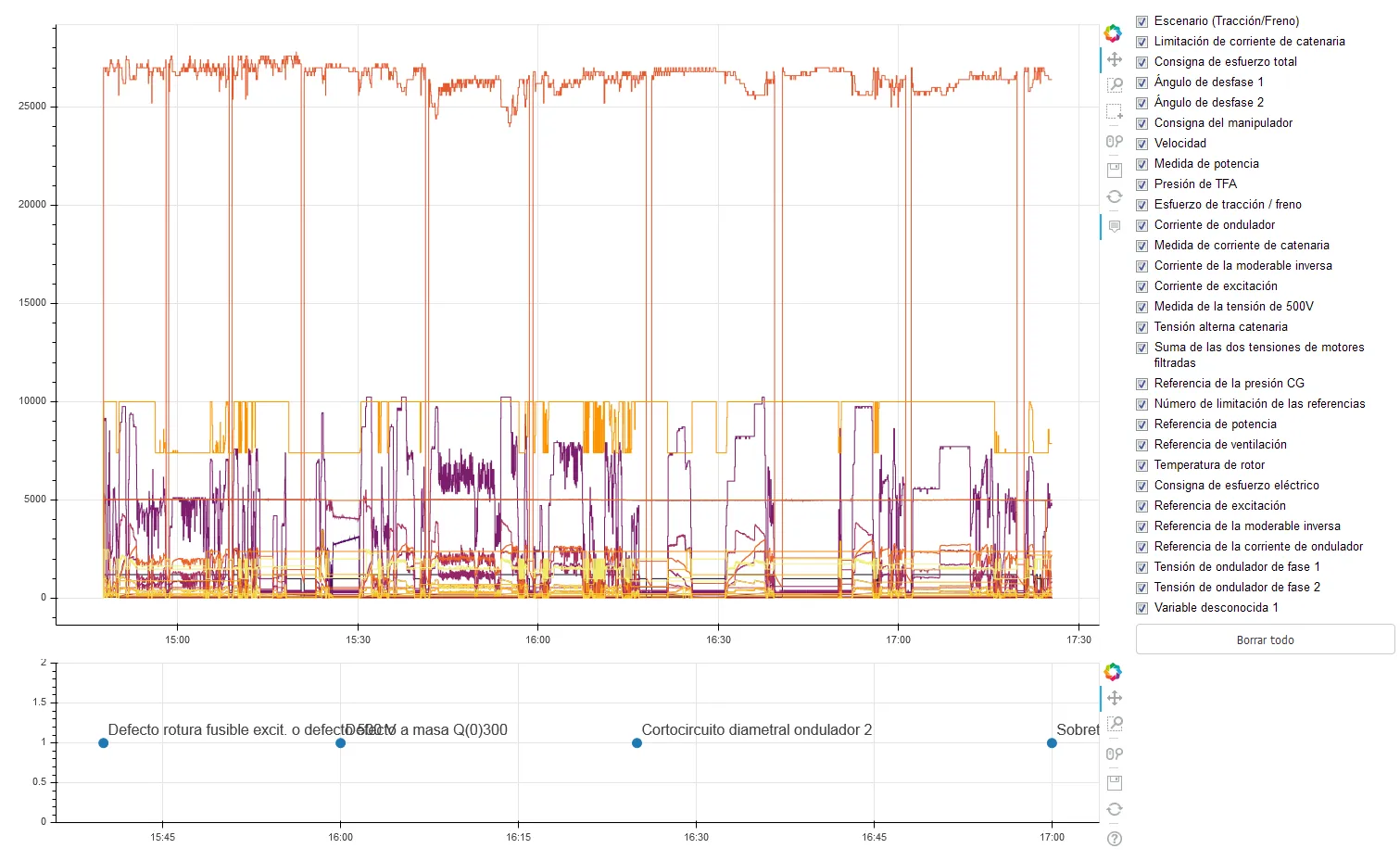Reset the events plot view
Screen dimensions: 1400x861
[x=1115, y=809]
